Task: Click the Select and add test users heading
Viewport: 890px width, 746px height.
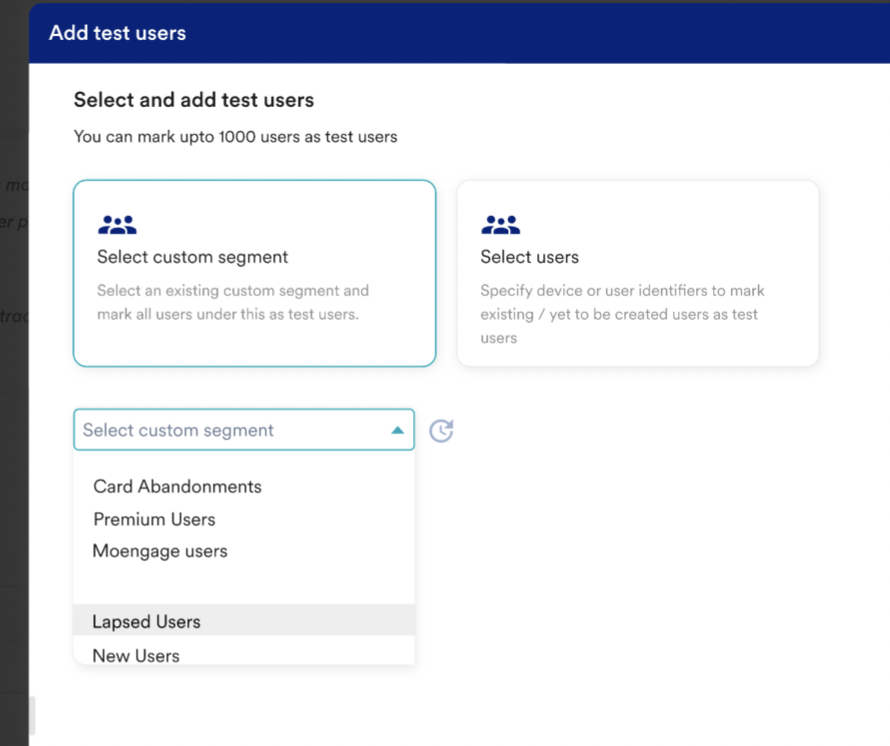Action: (x=194, y=100)
